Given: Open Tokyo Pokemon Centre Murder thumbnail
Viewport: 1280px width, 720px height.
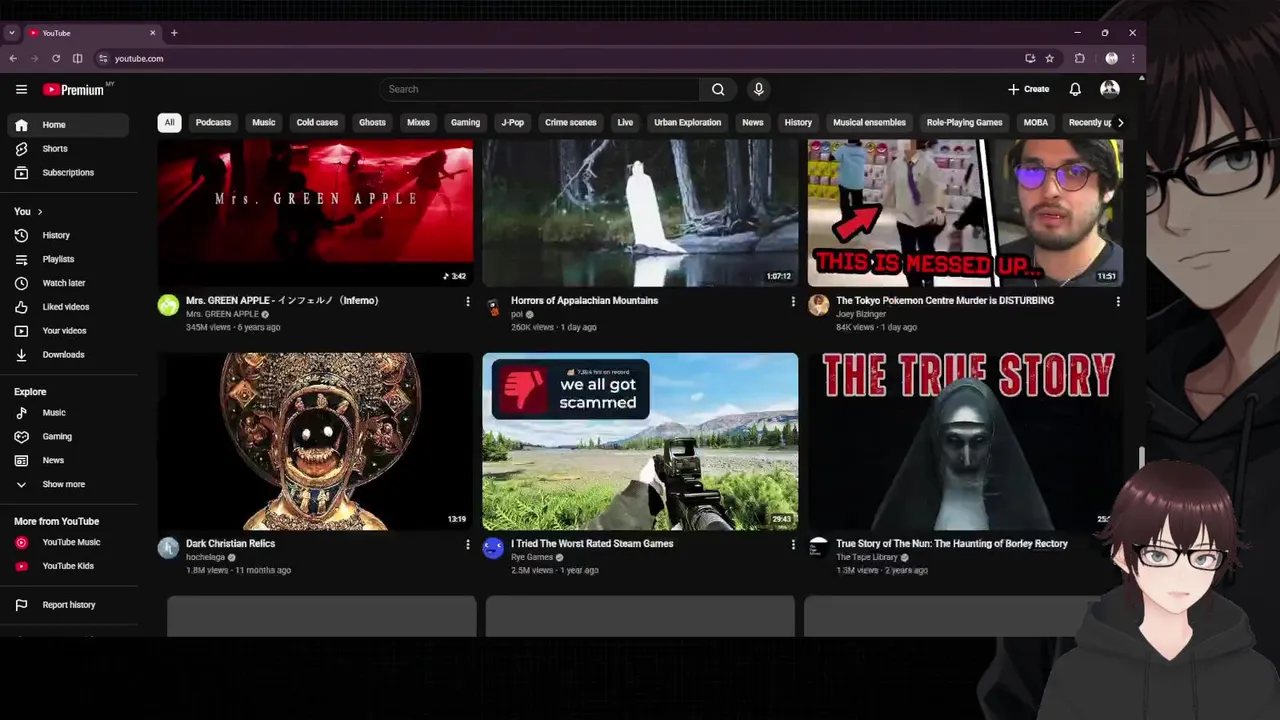Looking at the screenshot, I should (x=965, y=212).
